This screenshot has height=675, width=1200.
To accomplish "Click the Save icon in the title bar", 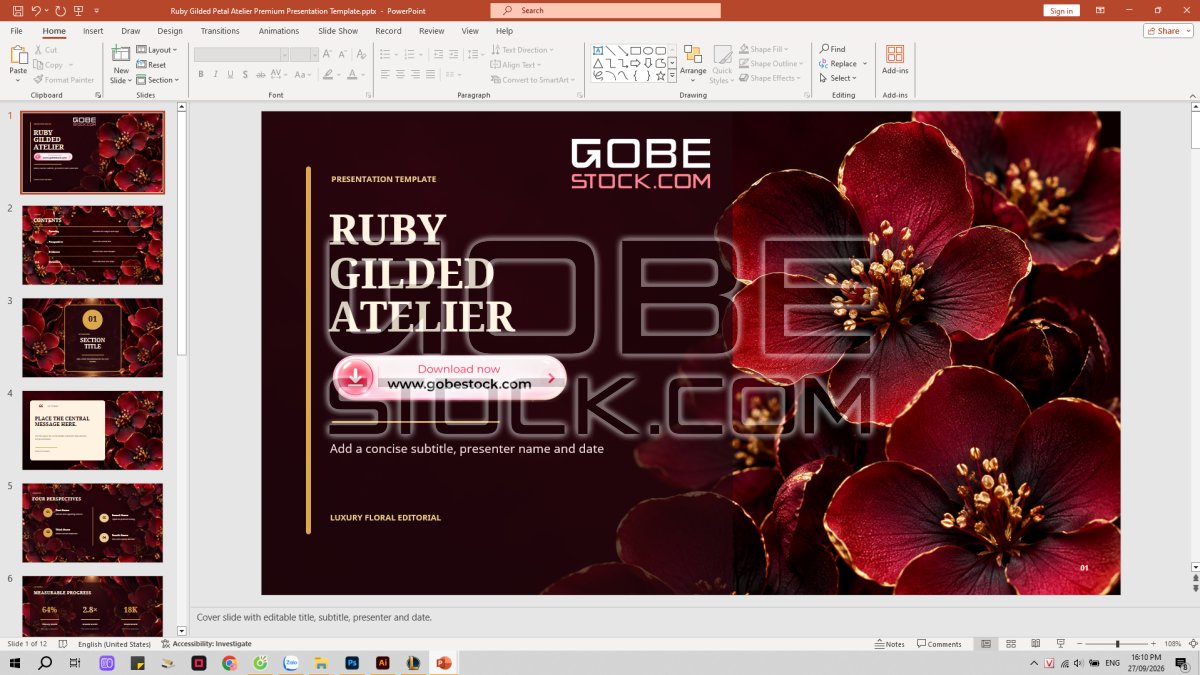I will click(x=17, y=10).
